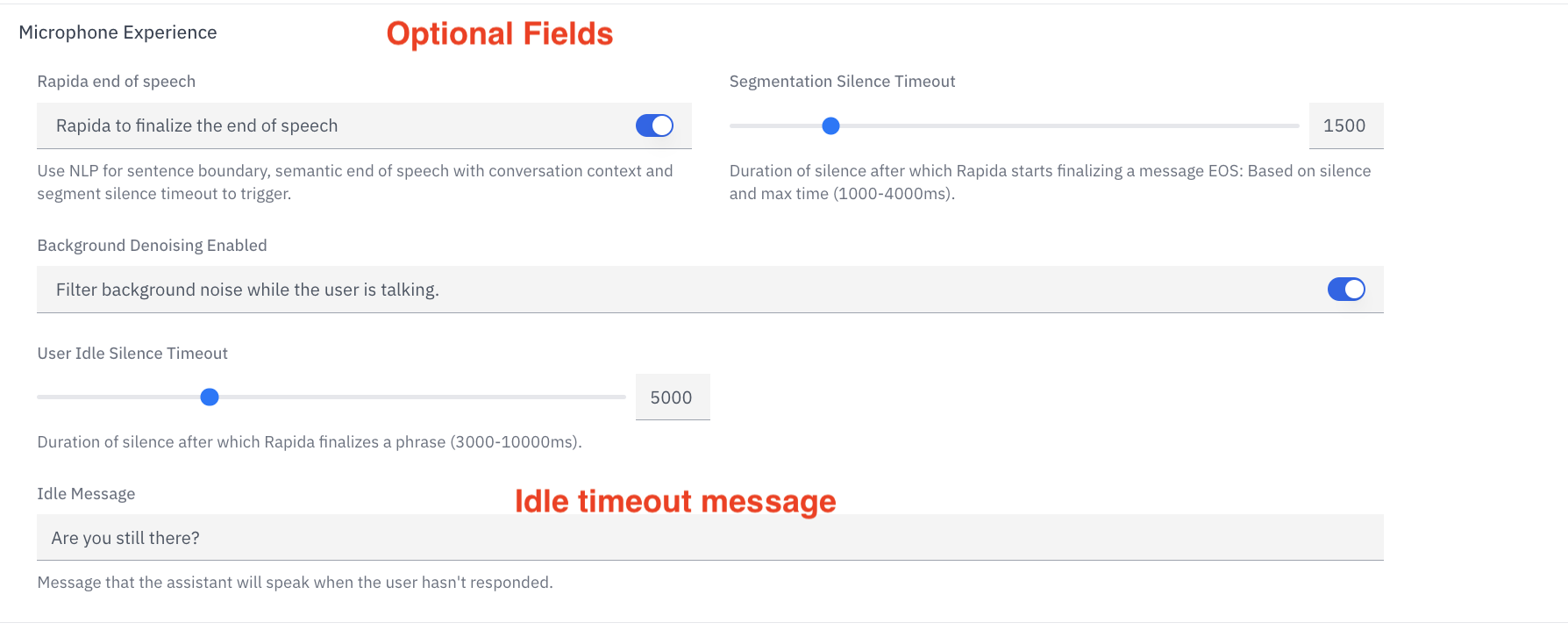The width and height of the screenshot is (1568, 630).
Task: Click the Are you still there message field
Action: pyautogui.click(x=351, y=537)
